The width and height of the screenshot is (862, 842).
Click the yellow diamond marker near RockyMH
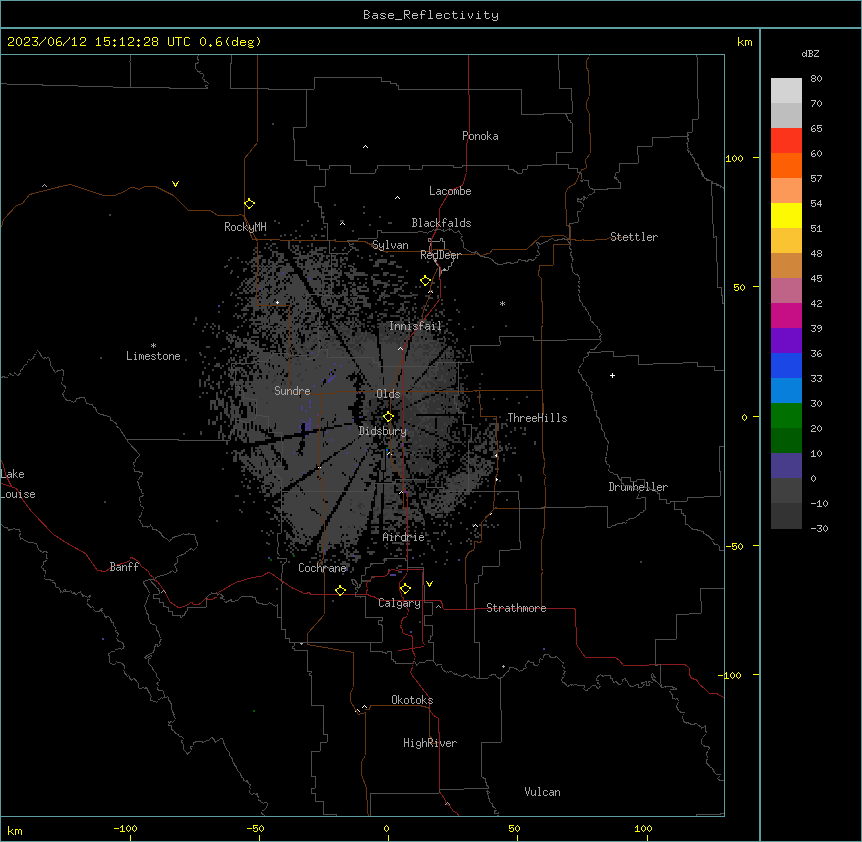pyautogui.click(x=250, y=204)
